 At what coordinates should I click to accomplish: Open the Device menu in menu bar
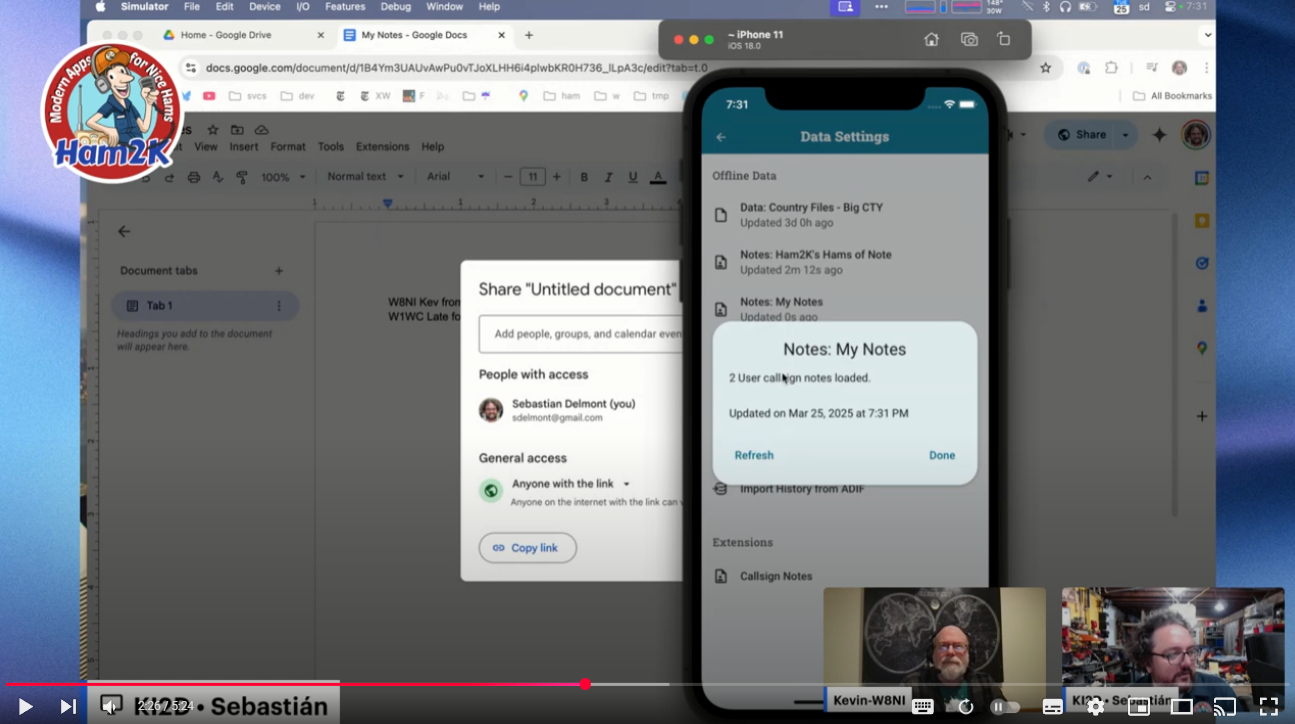click(264, 7)
